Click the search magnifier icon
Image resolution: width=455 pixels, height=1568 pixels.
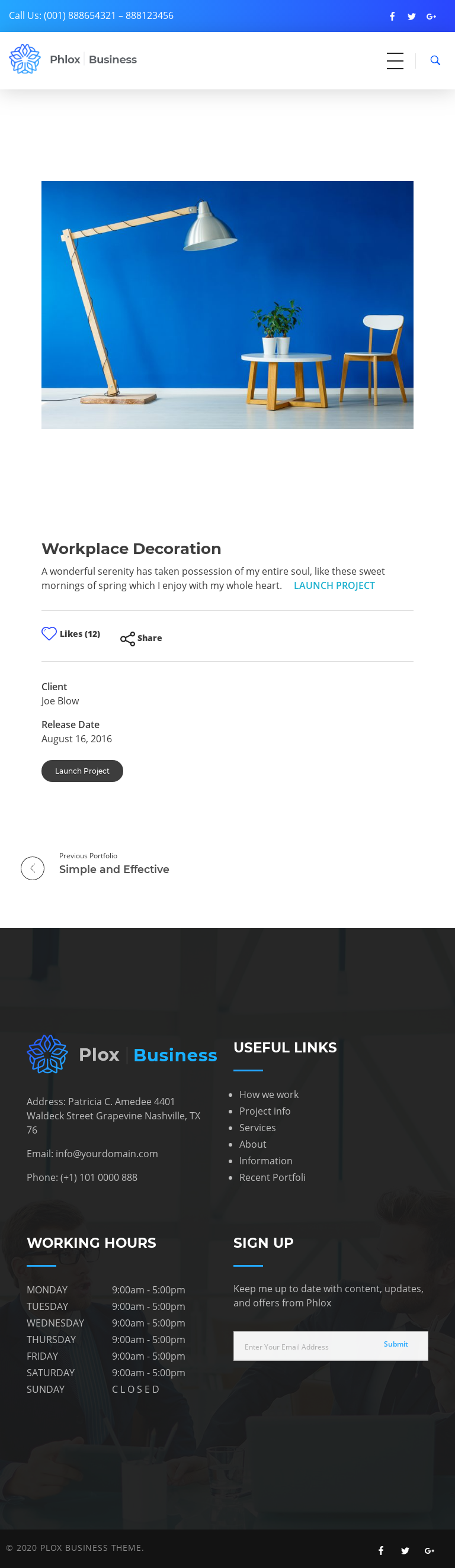pos(435,60)
